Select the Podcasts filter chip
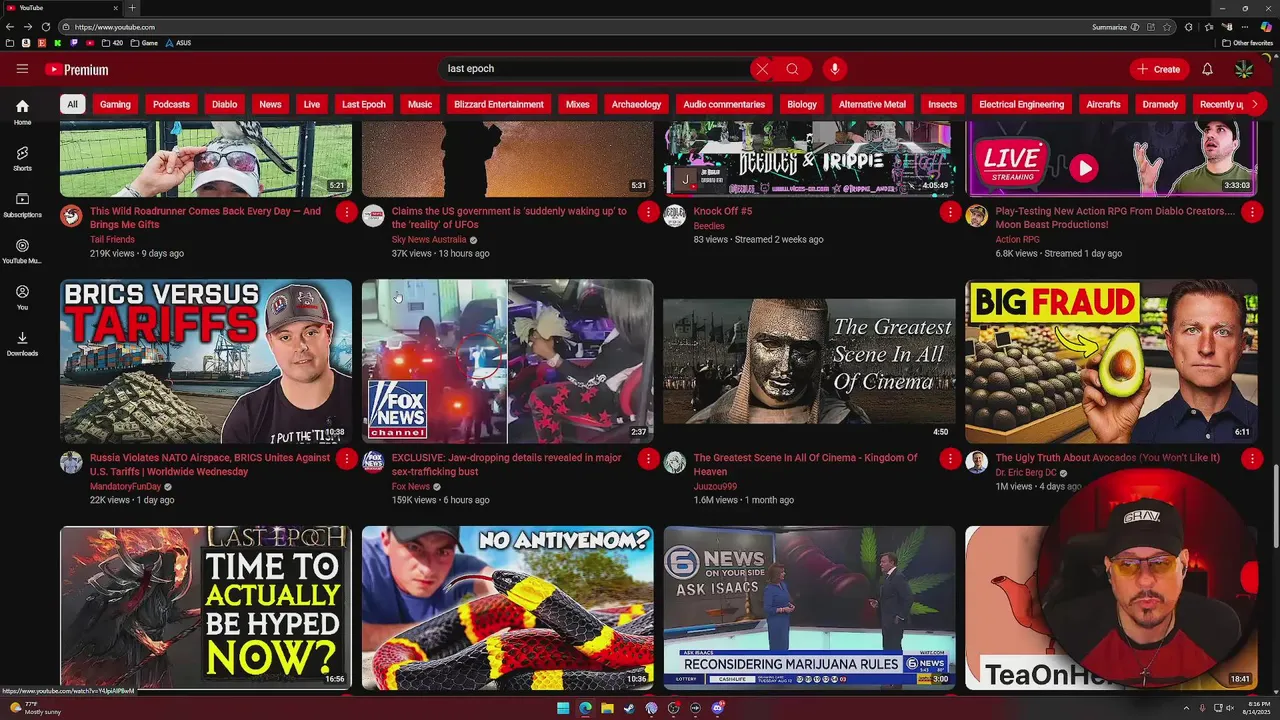 (x=171, y=104)
